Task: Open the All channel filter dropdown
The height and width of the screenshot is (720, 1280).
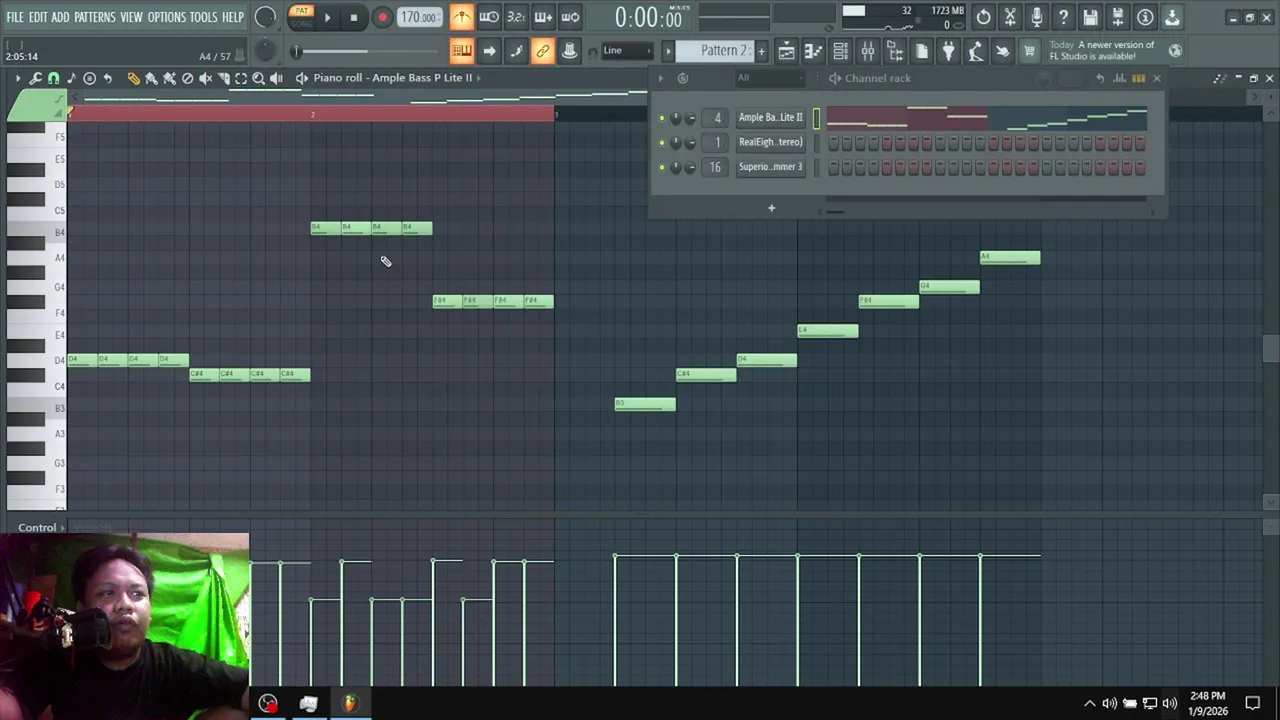Action: point(770,78)
